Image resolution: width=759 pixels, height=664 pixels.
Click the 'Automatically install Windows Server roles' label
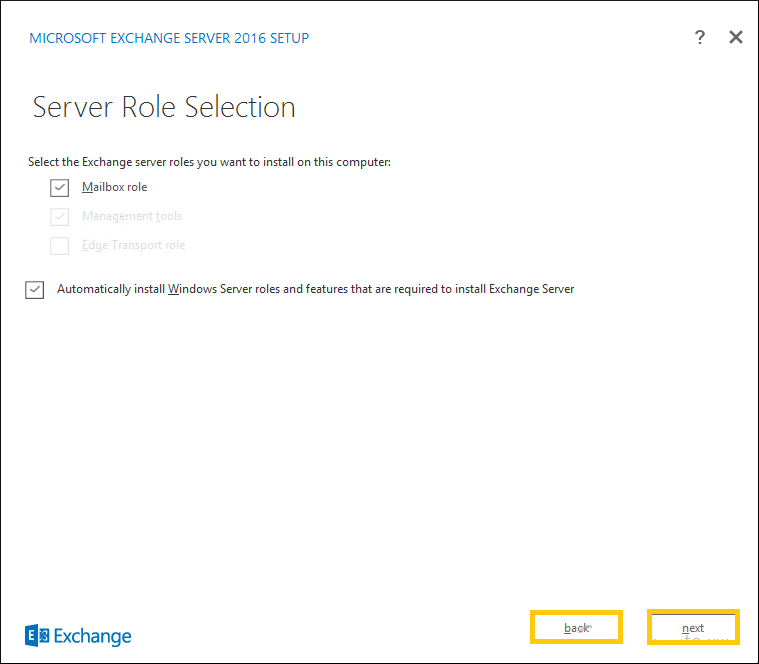tap(315, 289)
